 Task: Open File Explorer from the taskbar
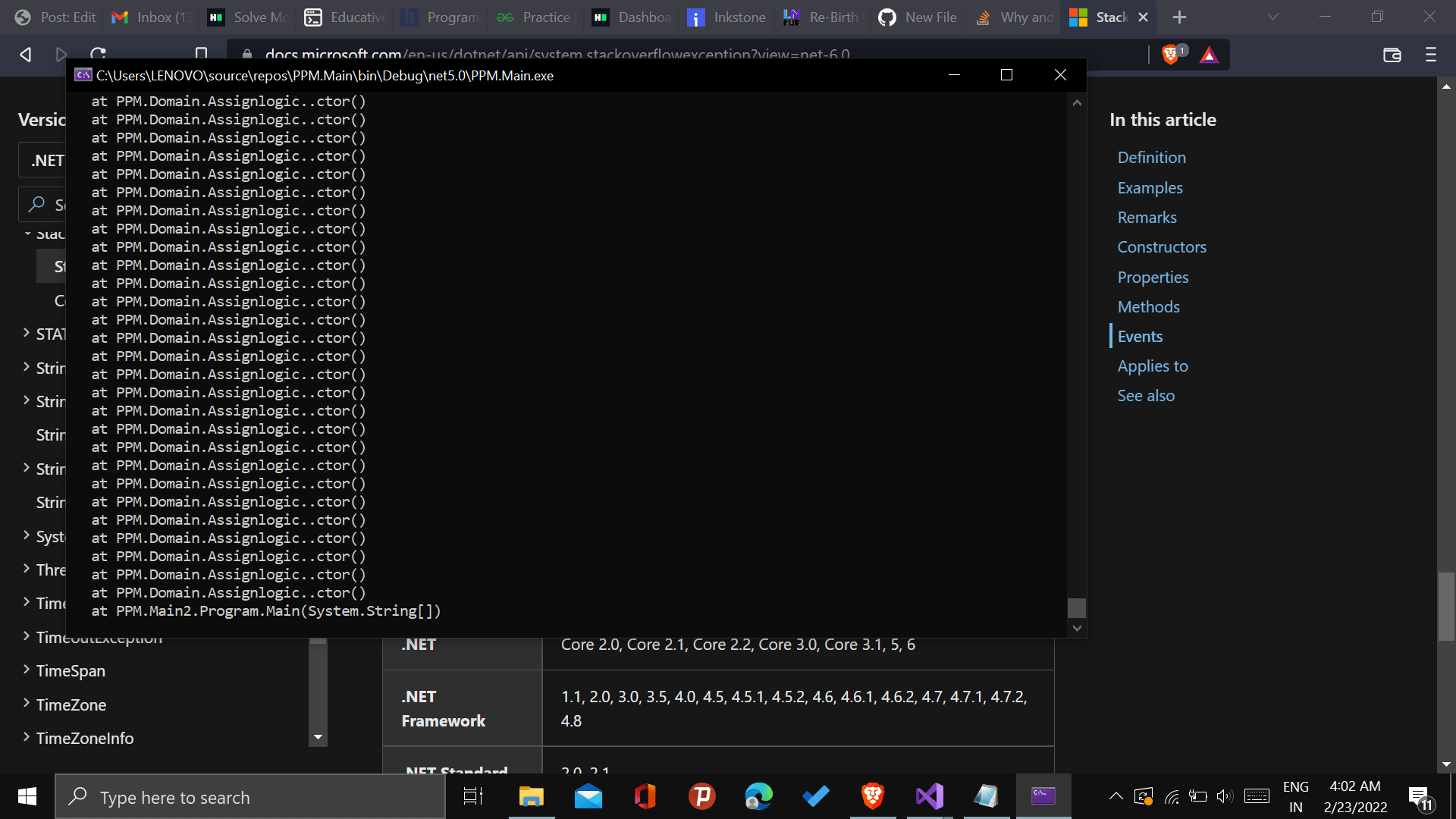point(531,796)
